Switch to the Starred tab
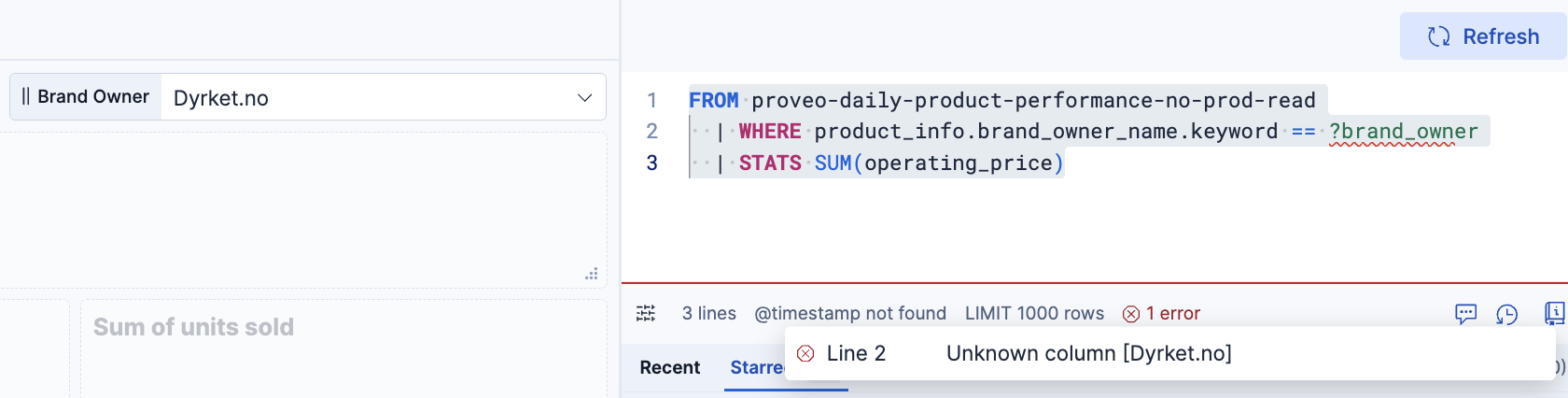 (x=757, y=367)
